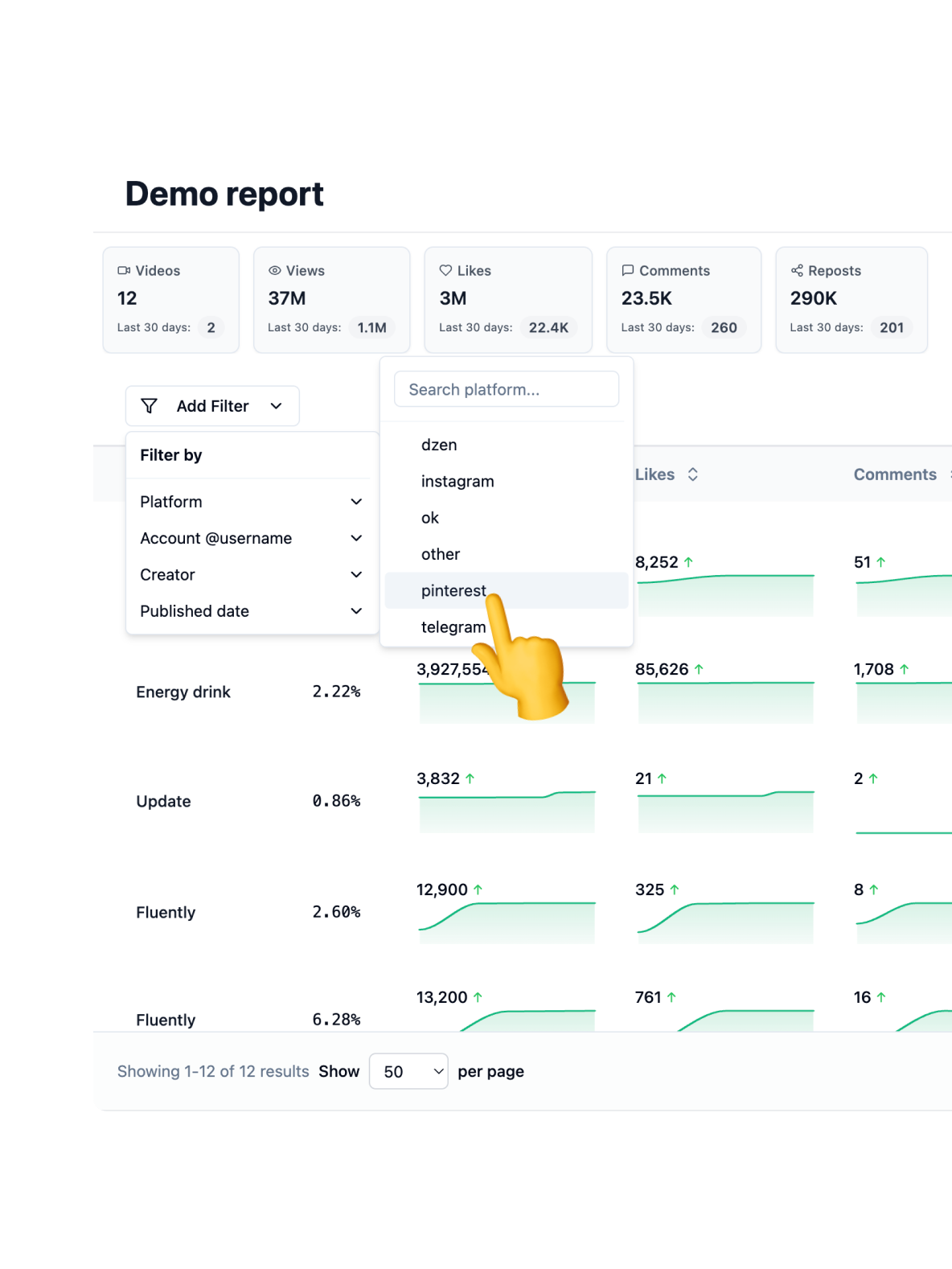Focus the Search platform field

coord(507,389)
